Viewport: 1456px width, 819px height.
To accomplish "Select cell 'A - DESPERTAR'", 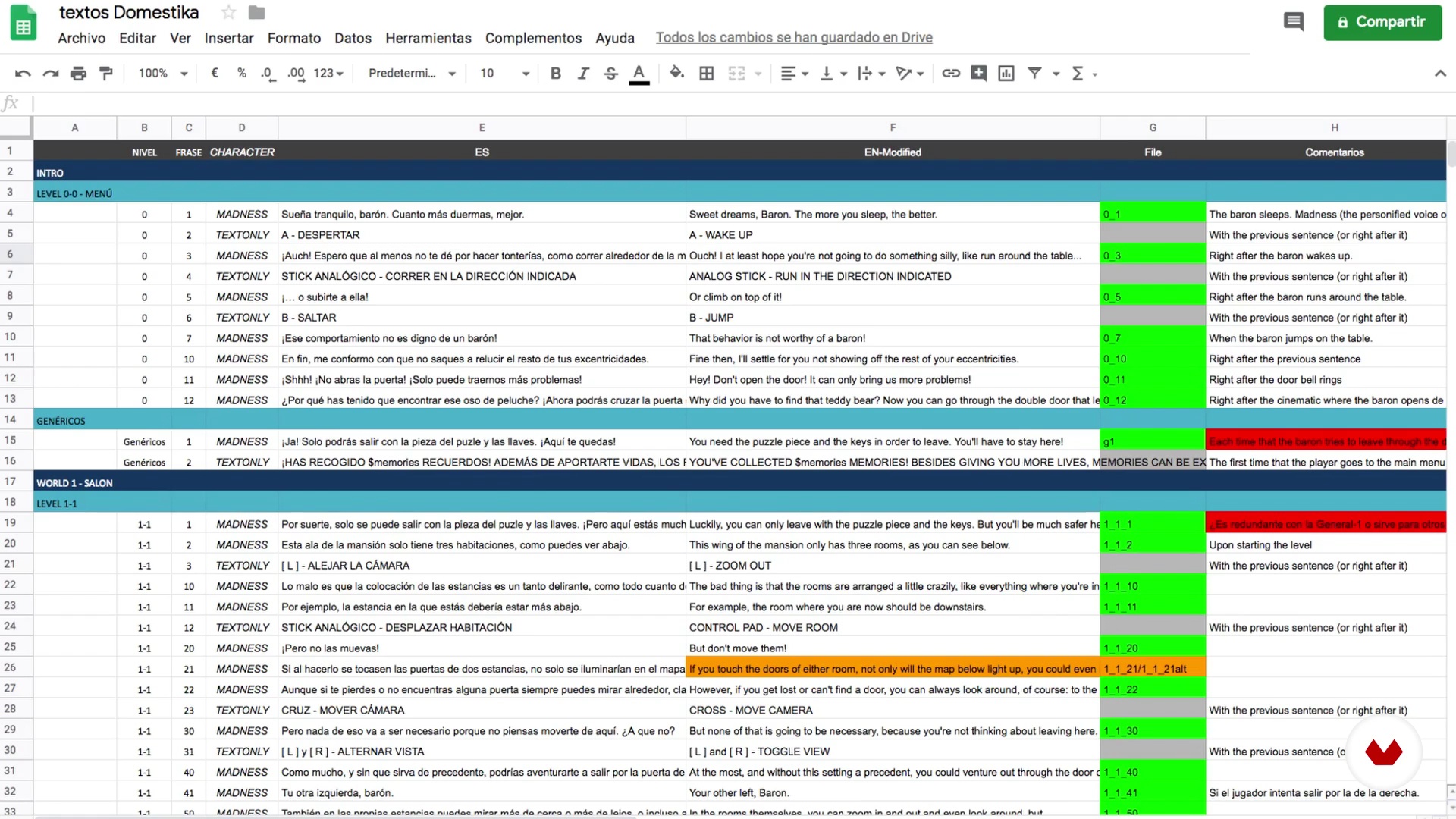I will pos(482,235).
